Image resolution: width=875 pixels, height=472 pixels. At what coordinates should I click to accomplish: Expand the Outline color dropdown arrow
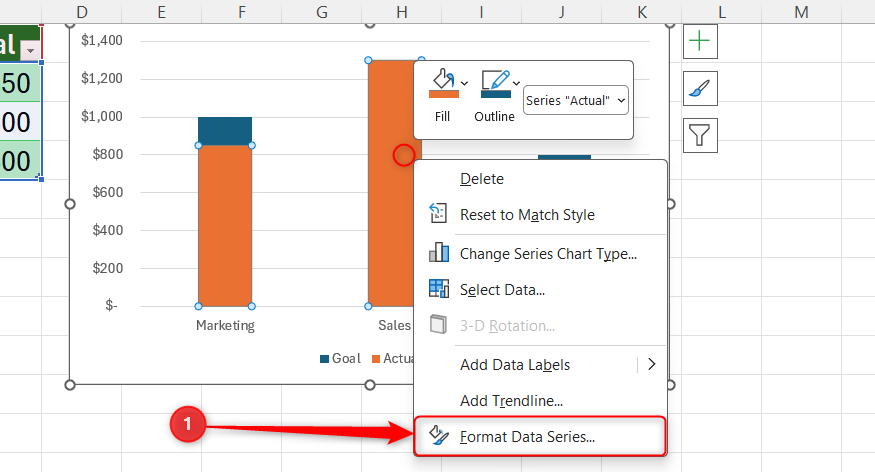(x=517, y=84)
